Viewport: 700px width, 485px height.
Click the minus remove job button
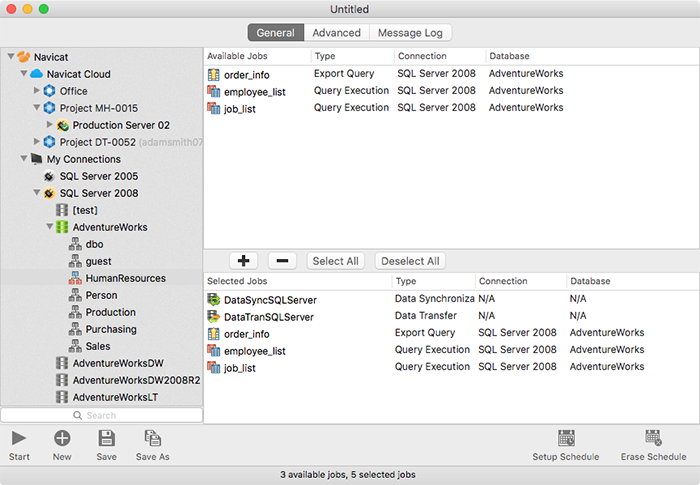pos(282,261)
